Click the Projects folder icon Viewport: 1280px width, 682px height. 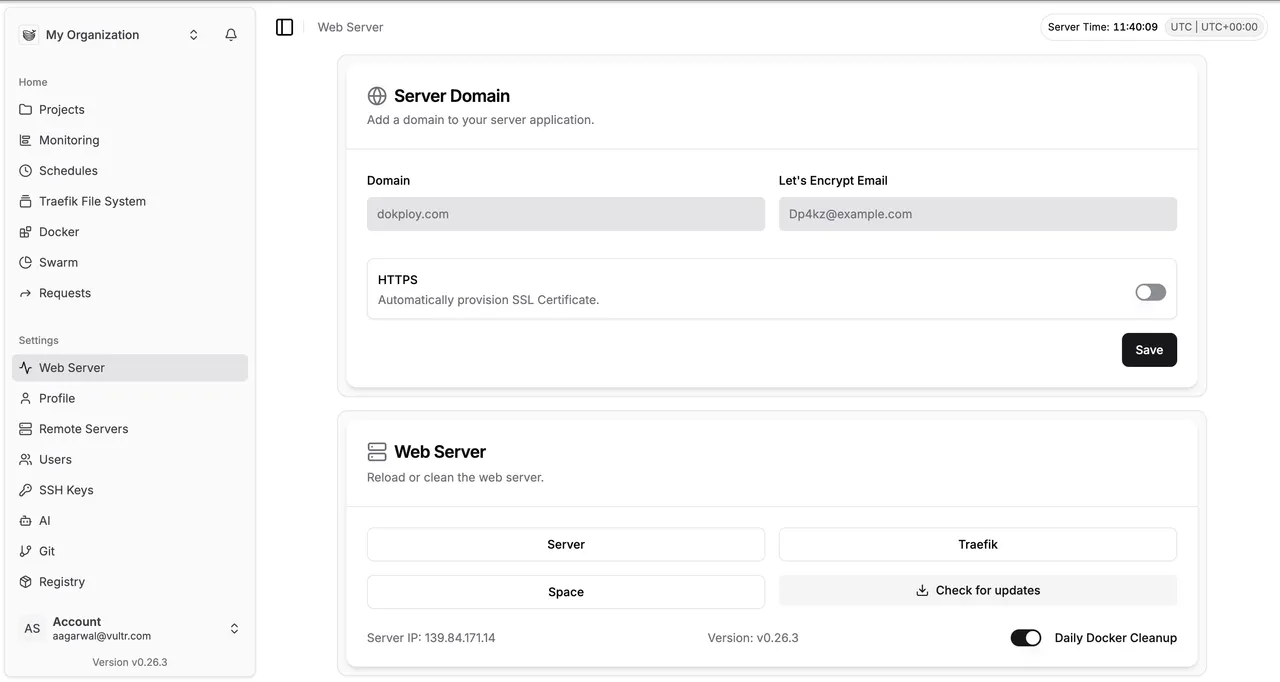pos(26,110)
